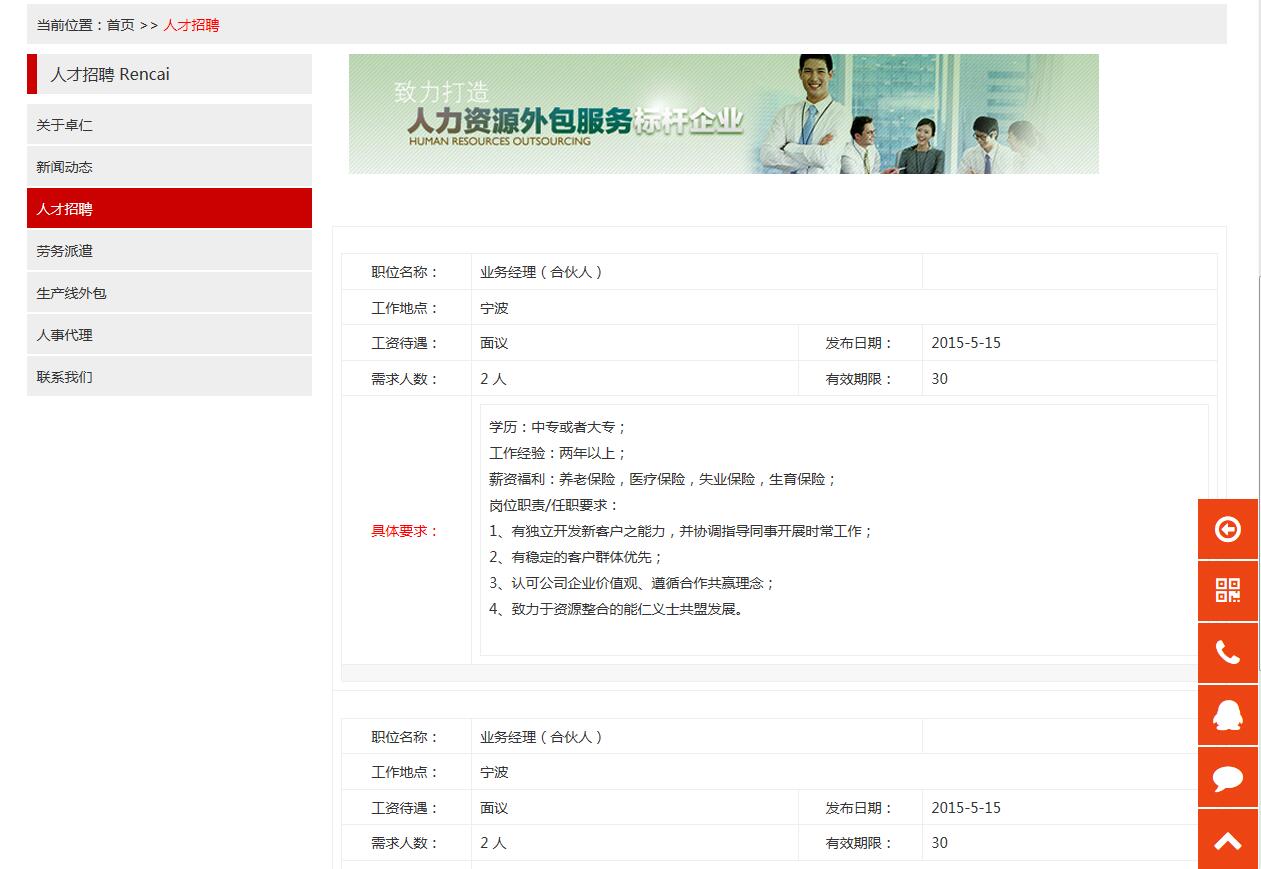The width and height of the screenshot is (1261, 869).
Task: Click requirement line 致力于资源整合
Action: coord(618,609)
